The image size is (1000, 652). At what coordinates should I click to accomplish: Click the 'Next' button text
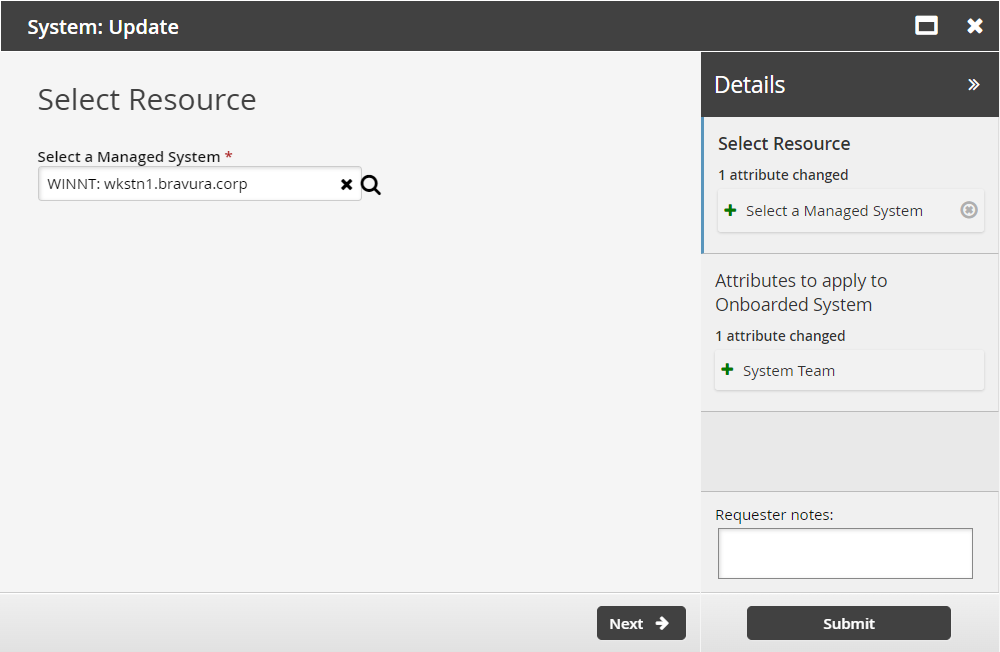click(x=626, y=623)
